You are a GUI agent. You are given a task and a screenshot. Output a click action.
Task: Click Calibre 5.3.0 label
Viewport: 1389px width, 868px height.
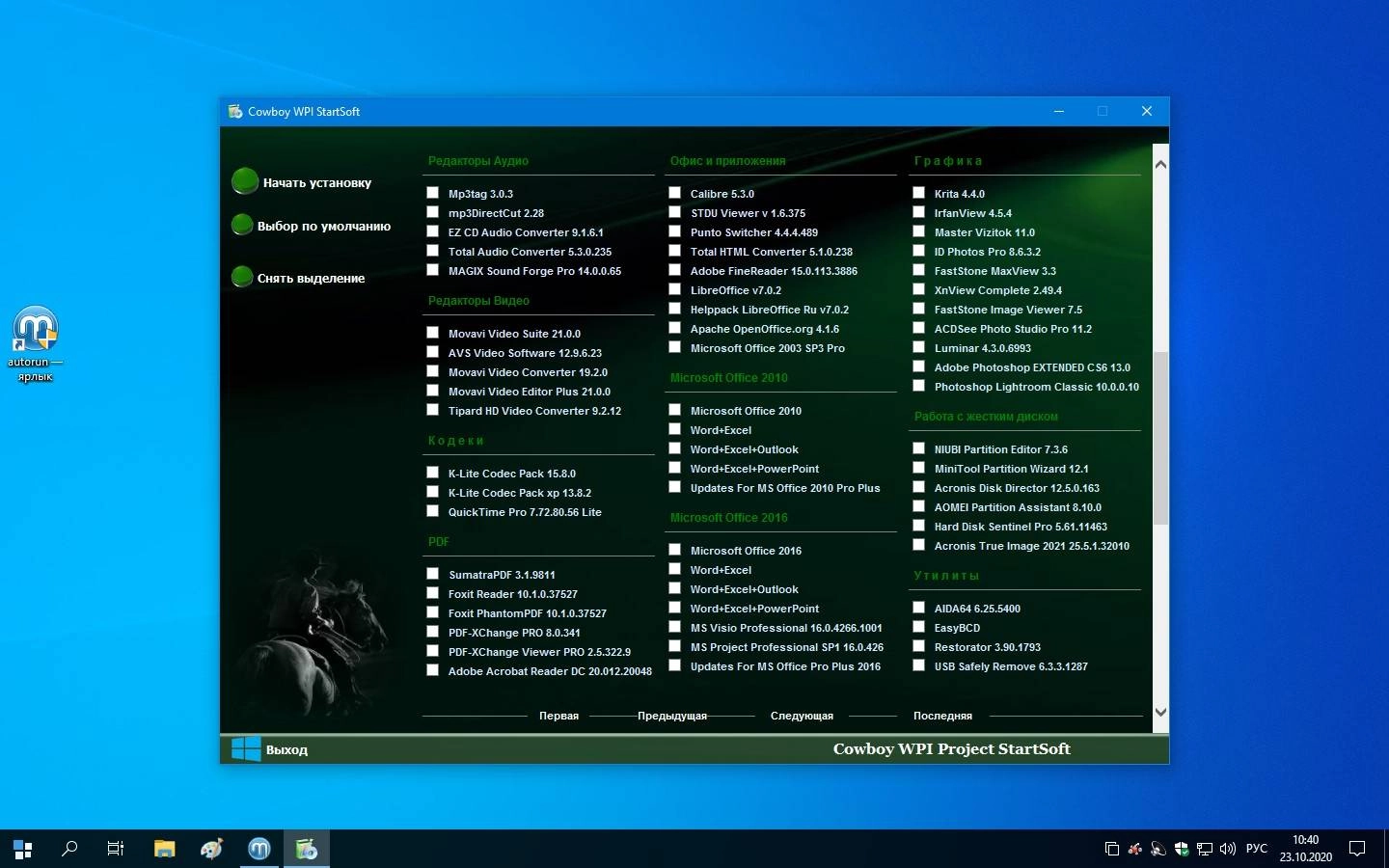[x=722, y=194]
